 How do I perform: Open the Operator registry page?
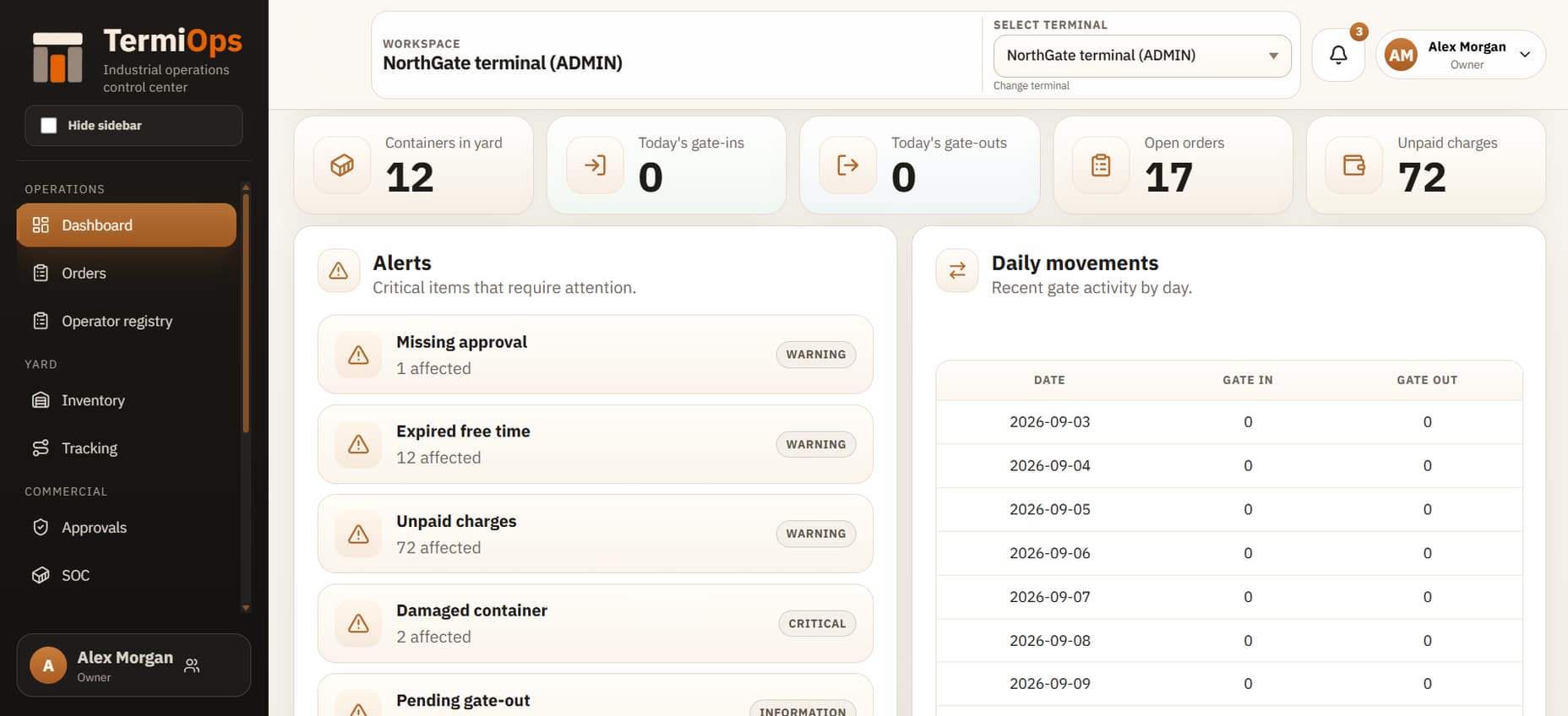127,322
